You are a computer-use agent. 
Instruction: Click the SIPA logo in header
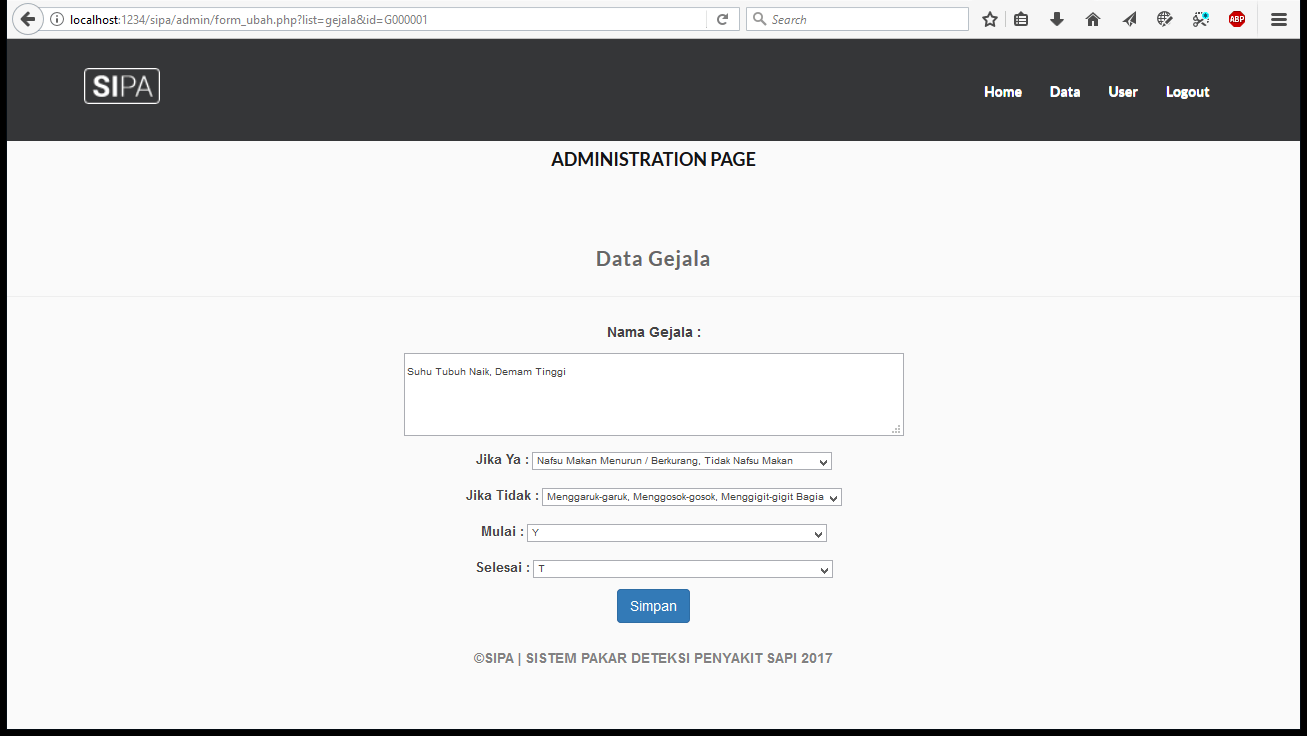click(122, 87)
